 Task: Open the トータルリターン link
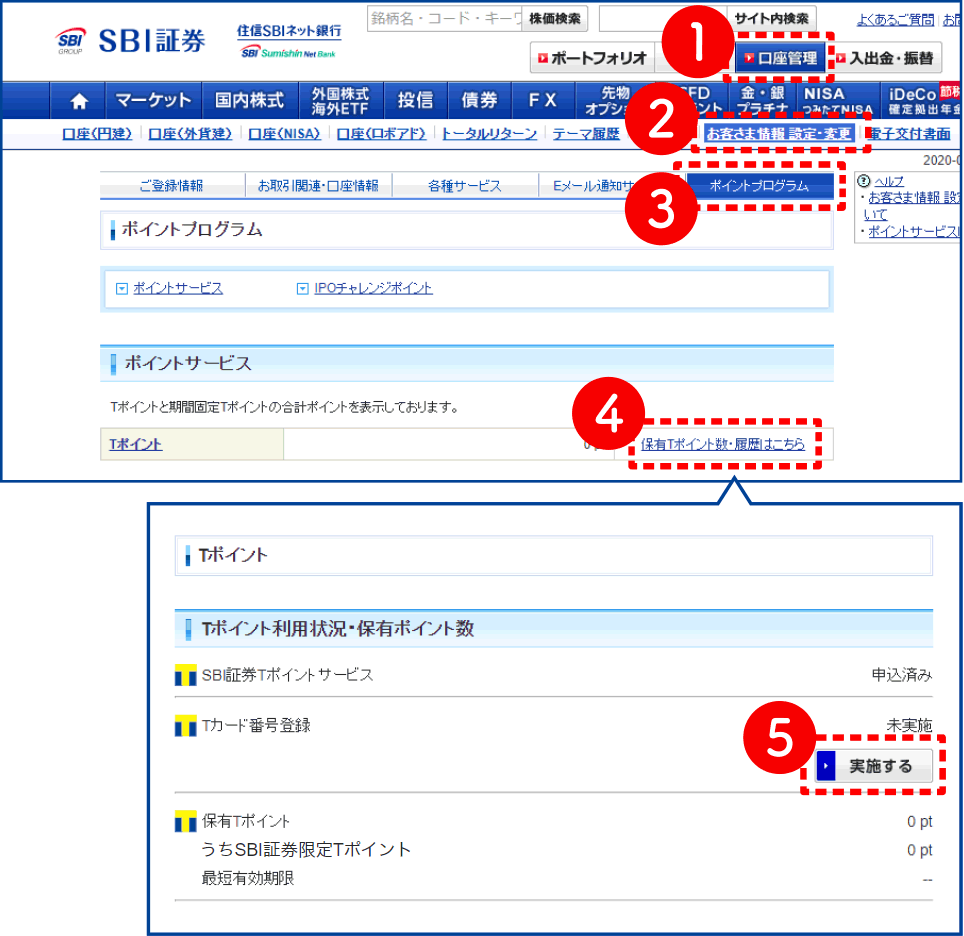pyautogui.click(x=489, y=133)
